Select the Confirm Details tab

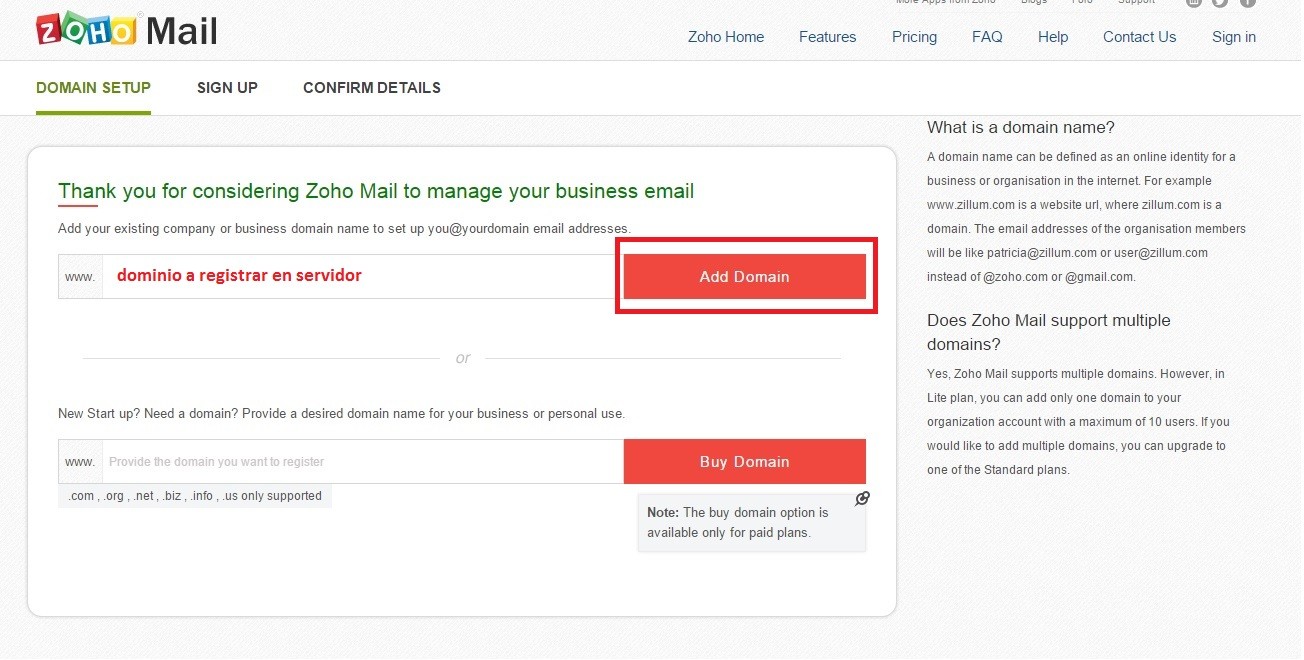coord(371,88)
